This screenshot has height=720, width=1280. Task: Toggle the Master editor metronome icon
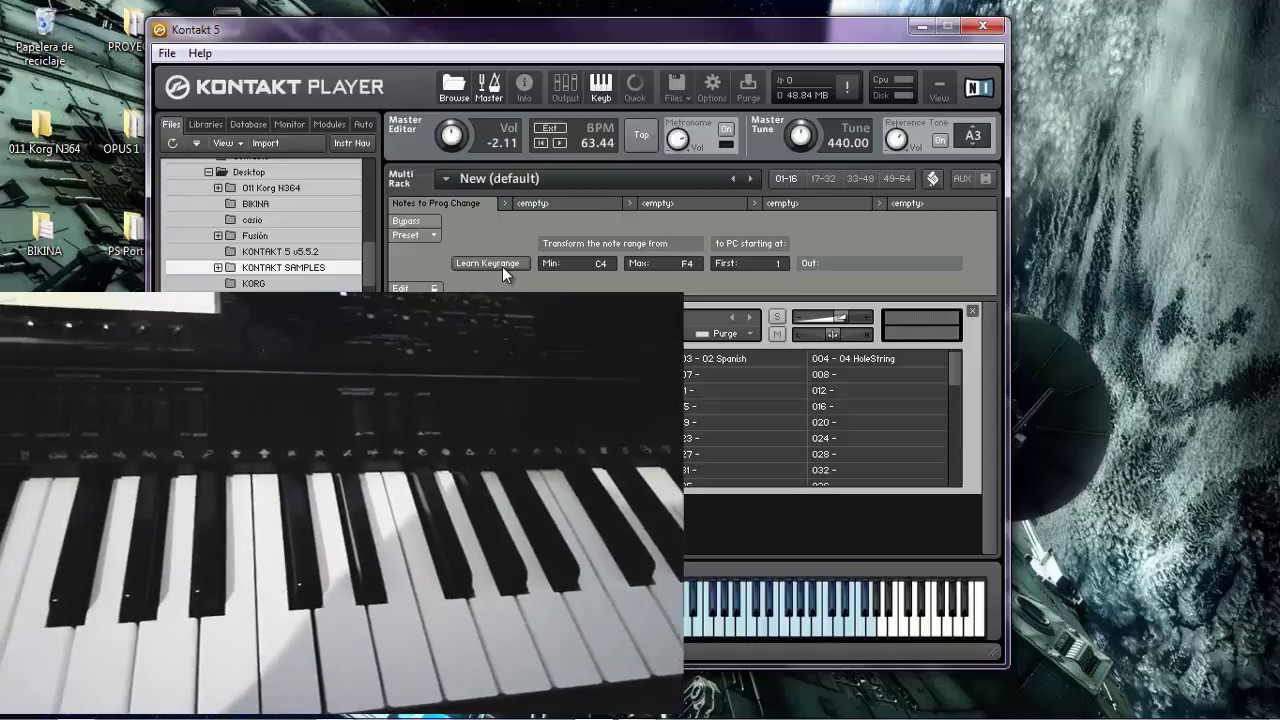pyautogui.click(x=489, y=87)
